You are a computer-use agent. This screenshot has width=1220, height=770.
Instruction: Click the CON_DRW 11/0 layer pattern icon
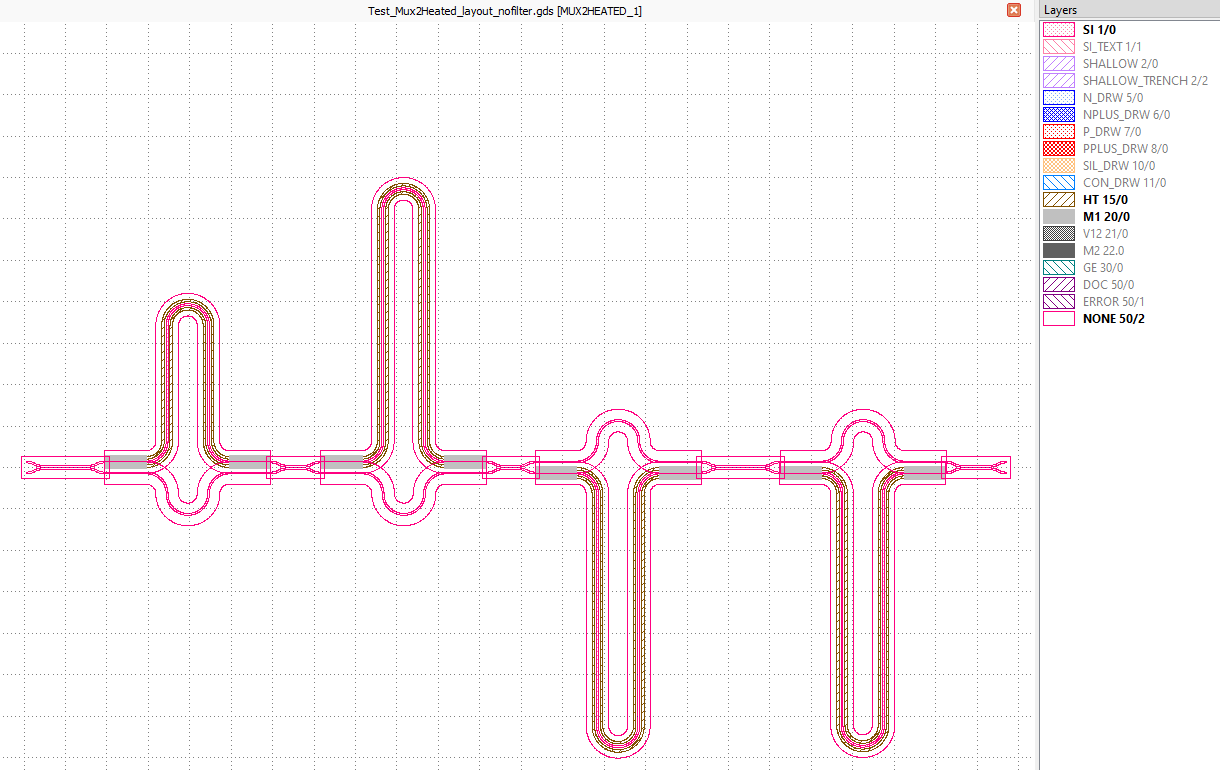point(1058,183)
